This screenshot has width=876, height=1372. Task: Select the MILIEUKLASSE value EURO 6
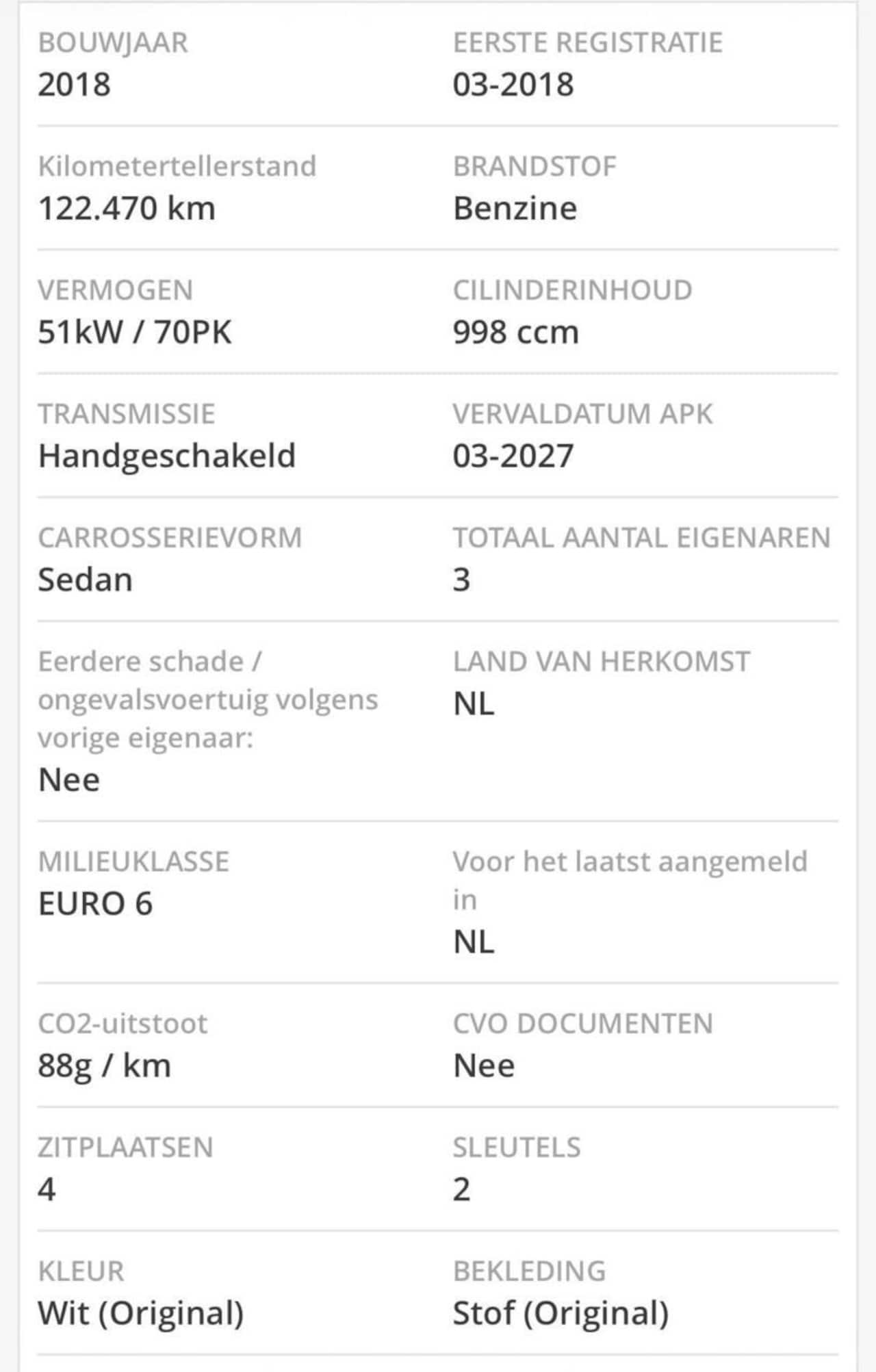(x=95, y=904)
